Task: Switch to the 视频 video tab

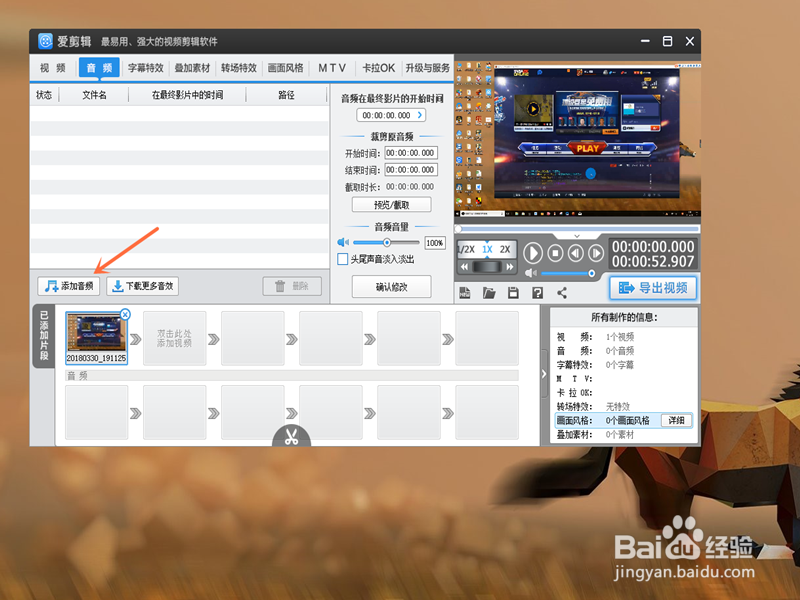Action: pos(53,68)
